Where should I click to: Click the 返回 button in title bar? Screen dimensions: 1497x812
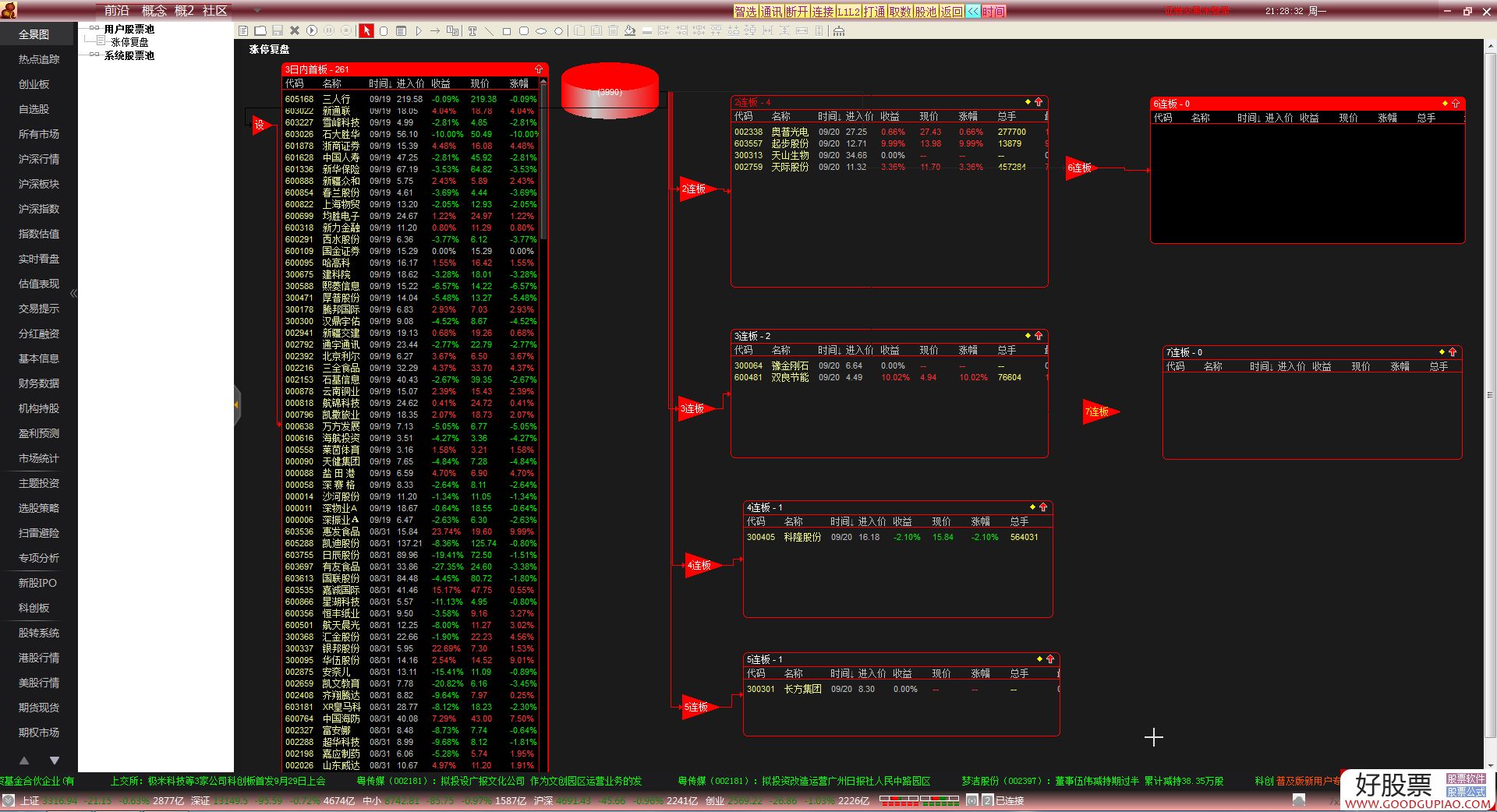coord(951,11)
